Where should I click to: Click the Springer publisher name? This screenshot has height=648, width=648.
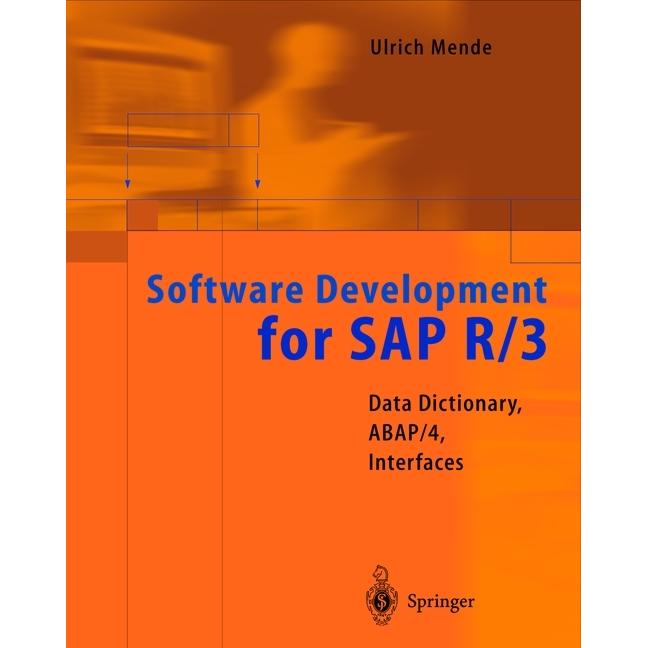pos(441,601)
